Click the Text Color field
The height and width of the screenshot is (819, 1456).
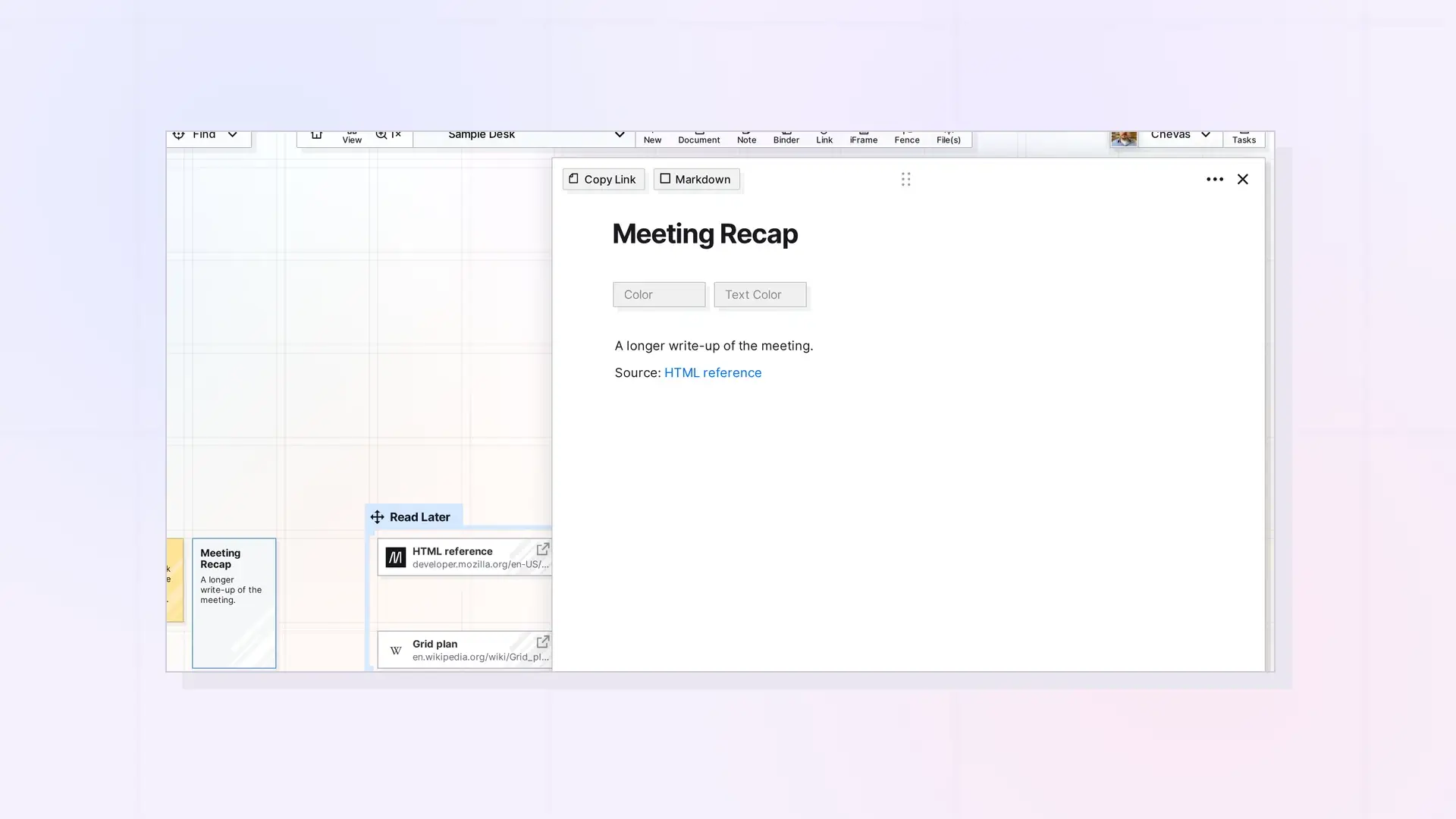pyautogui.click(x=760, y=294)
